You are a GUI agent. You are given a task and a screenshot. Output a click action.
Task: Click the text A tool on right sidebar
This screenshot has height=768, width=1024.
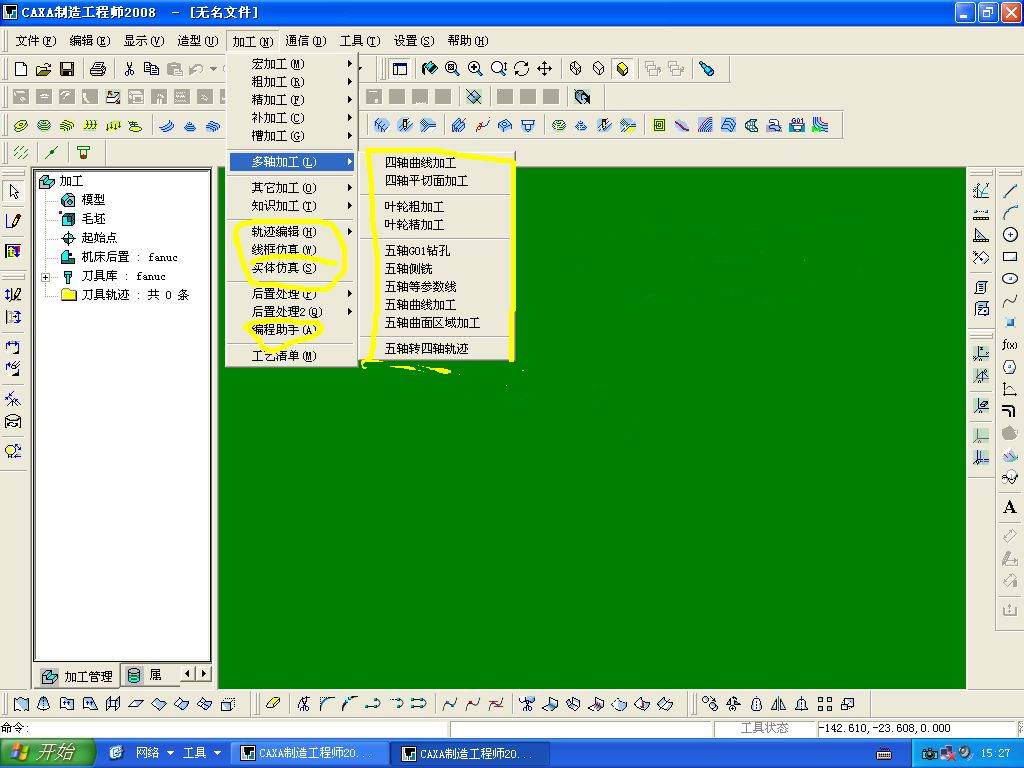click(1010, 507)
